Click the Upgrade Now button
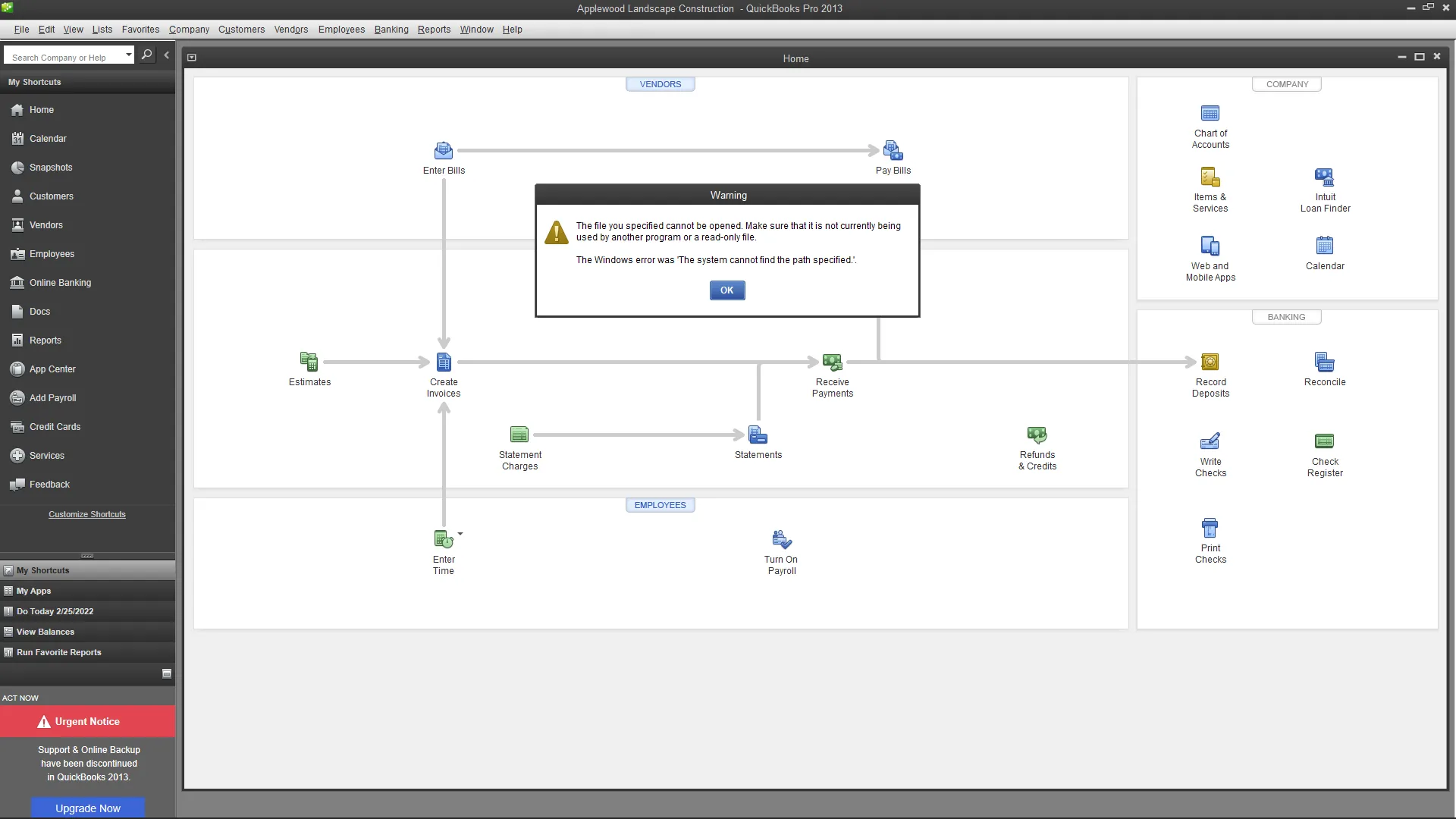The width and height of the screenshot is (1456, 819). point(88,808)
